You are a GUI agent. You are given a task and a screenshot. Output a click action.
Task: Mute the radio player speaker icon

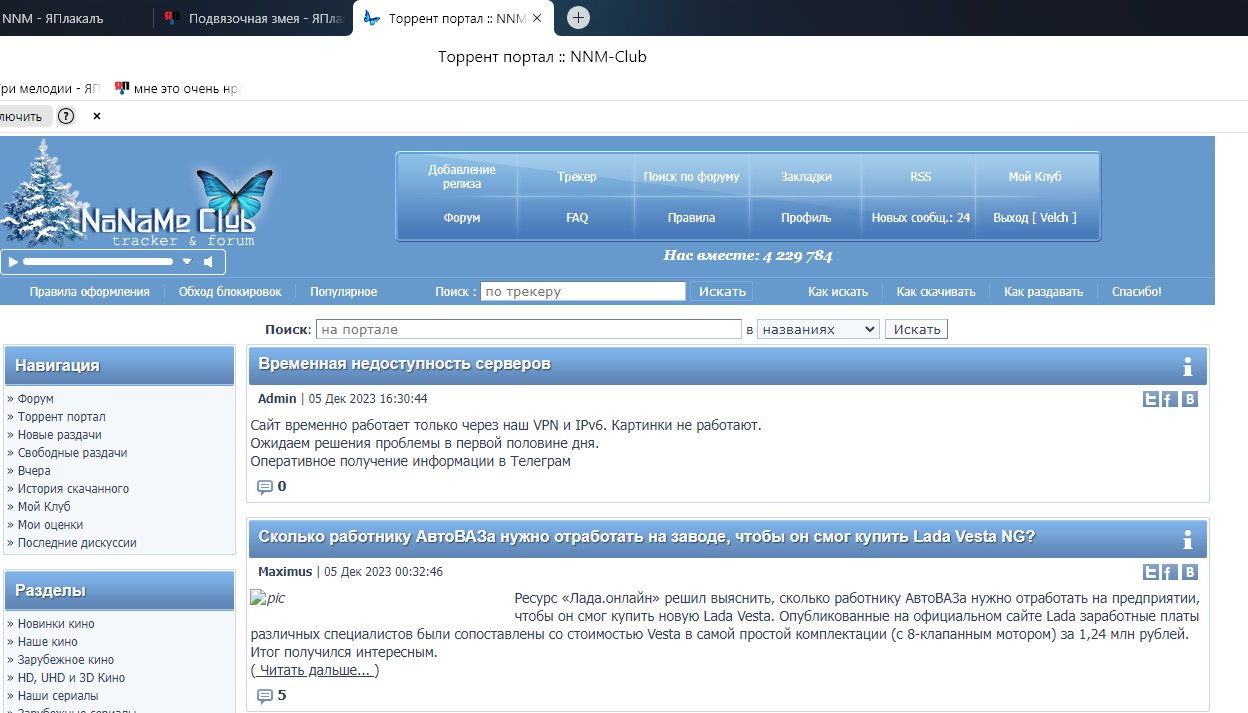(209, 262)
